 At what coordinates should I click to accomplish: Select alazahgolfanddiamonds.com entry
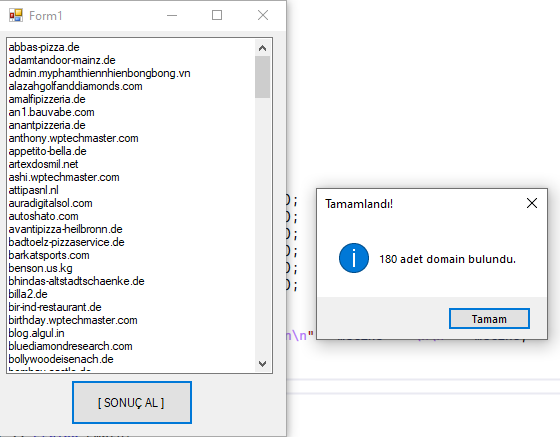pos(75,86)
